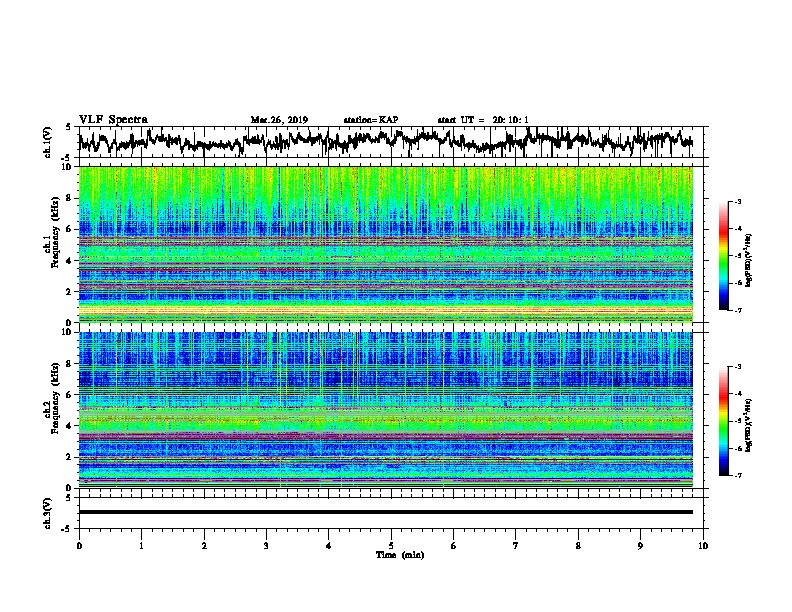Click the "ch.1(V)" voltage axis label
Screen dimensions: 792x612
[x=48, y=142]
